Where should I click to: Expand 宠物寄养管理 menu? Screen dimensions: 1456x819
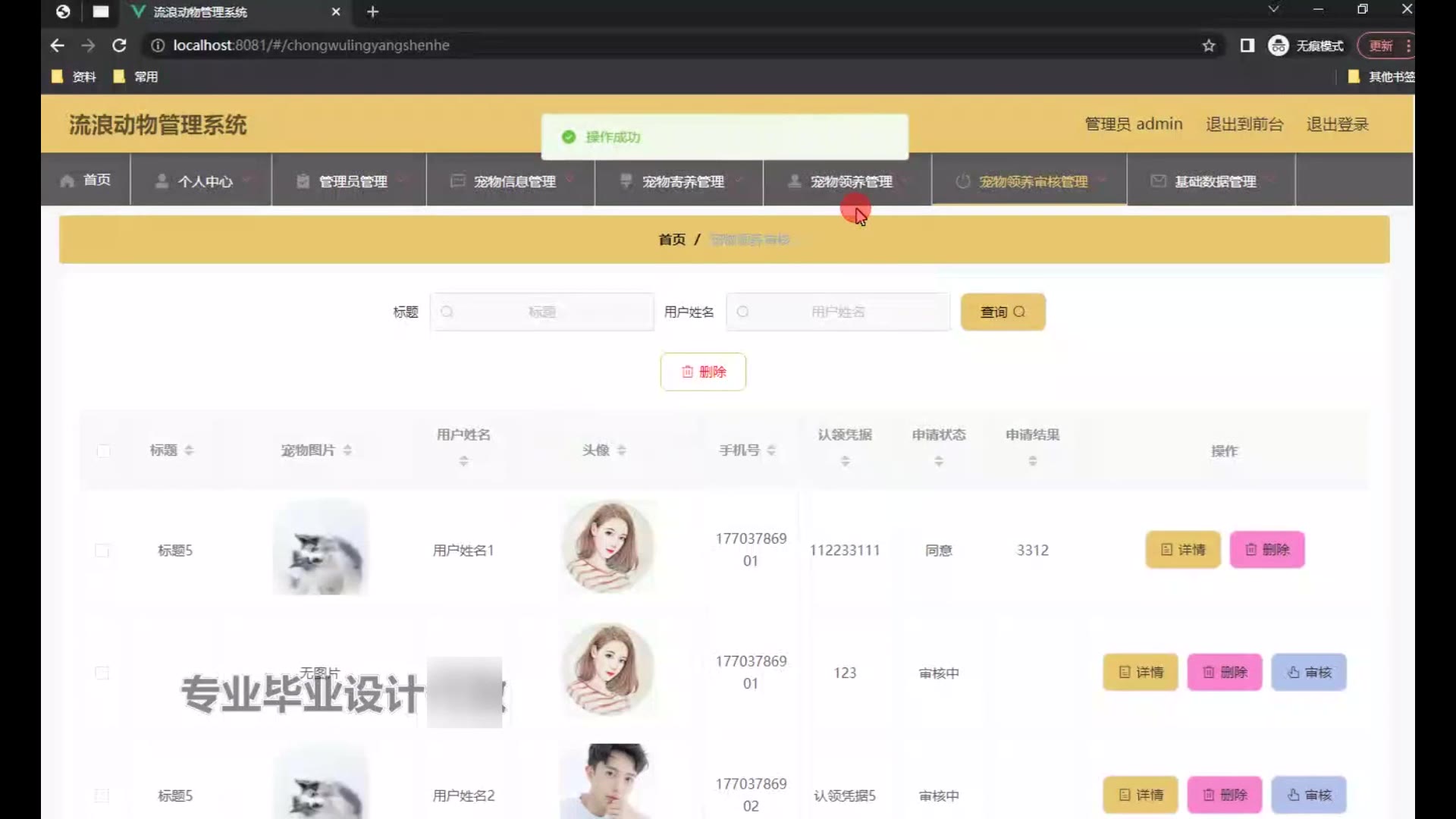pyautogui.click(x=679, y=181)
